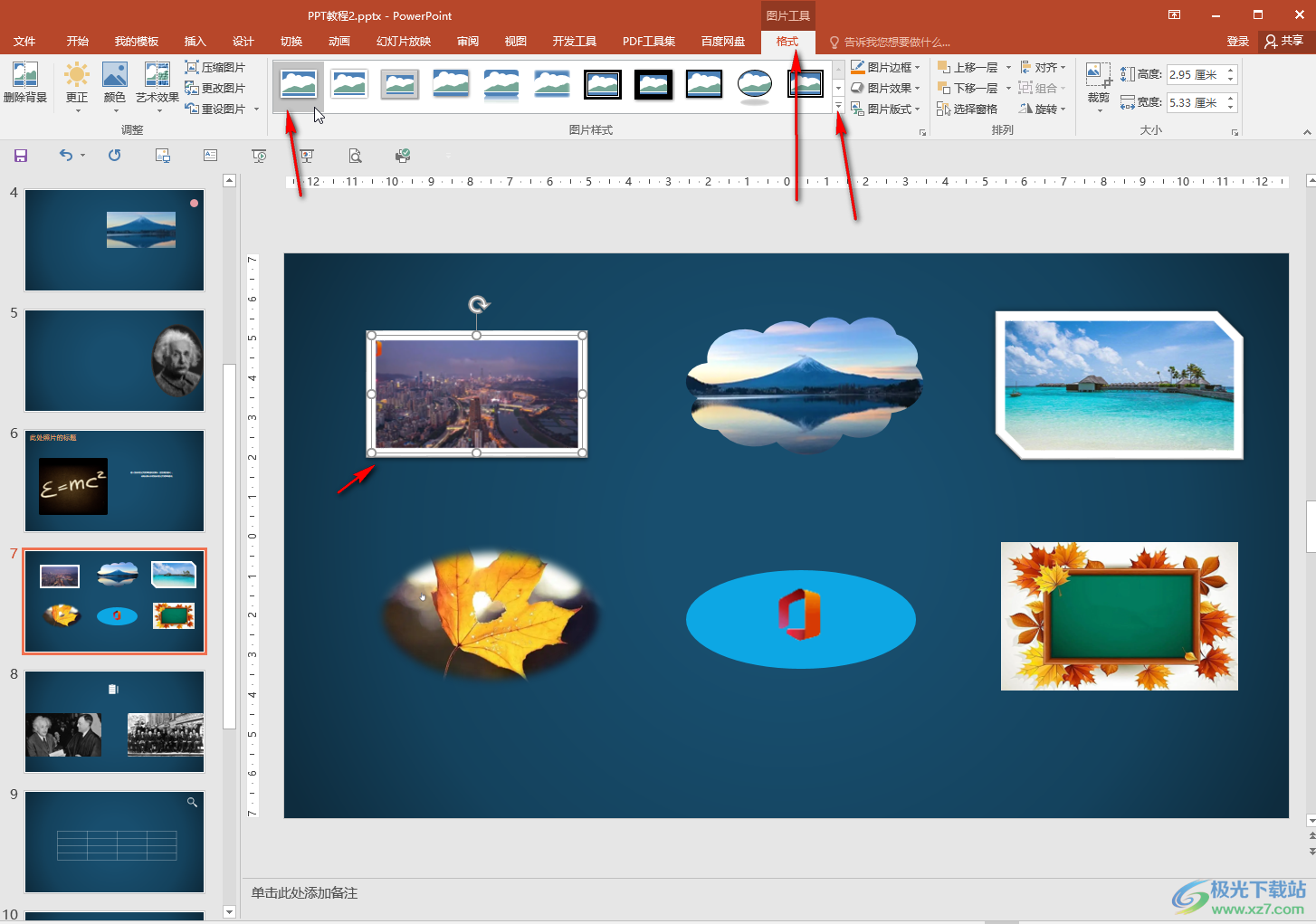Click the Share (共享) button

point(1284,42)
